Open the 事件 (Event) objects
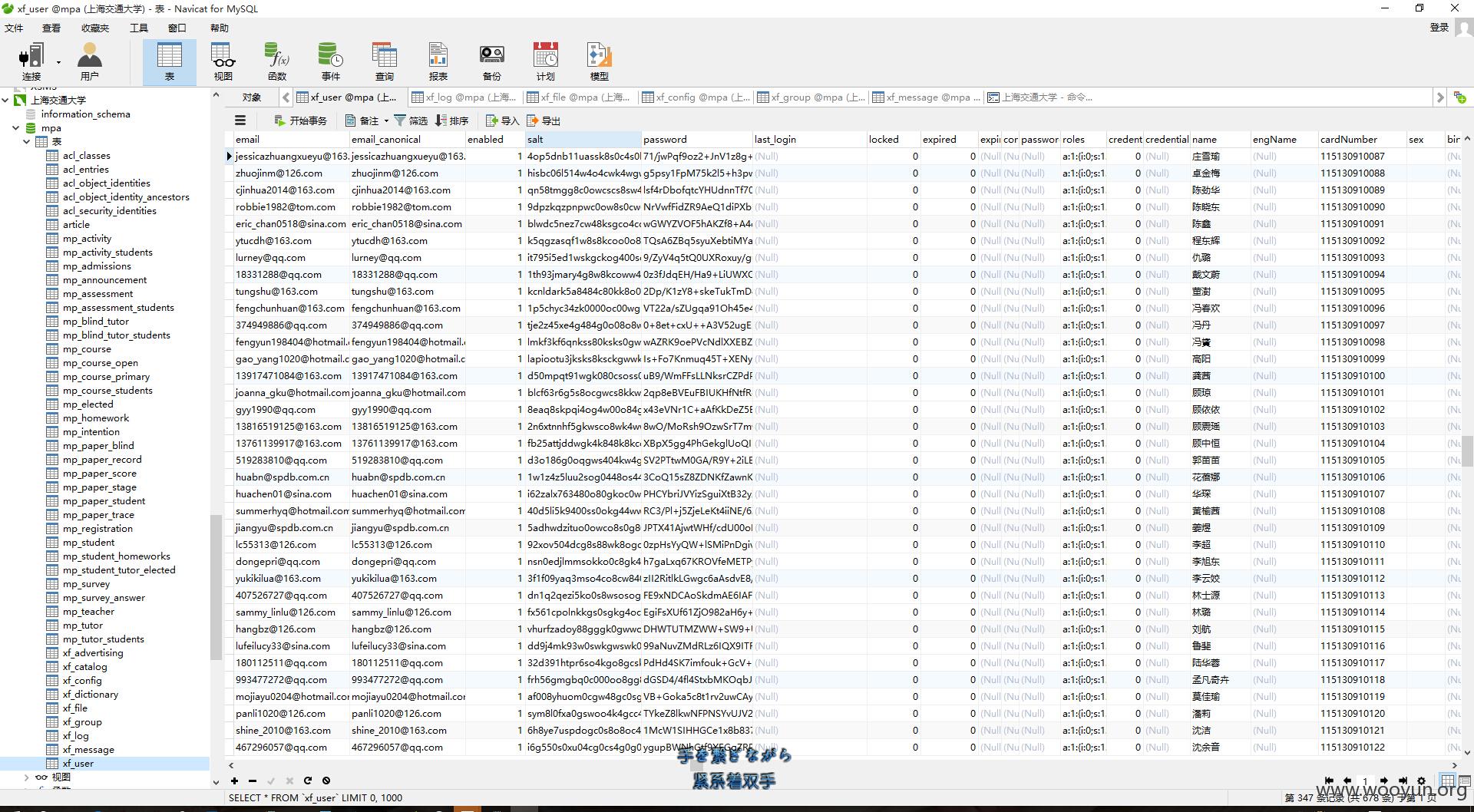This screenshot has height=812, width=1474. 331,61
